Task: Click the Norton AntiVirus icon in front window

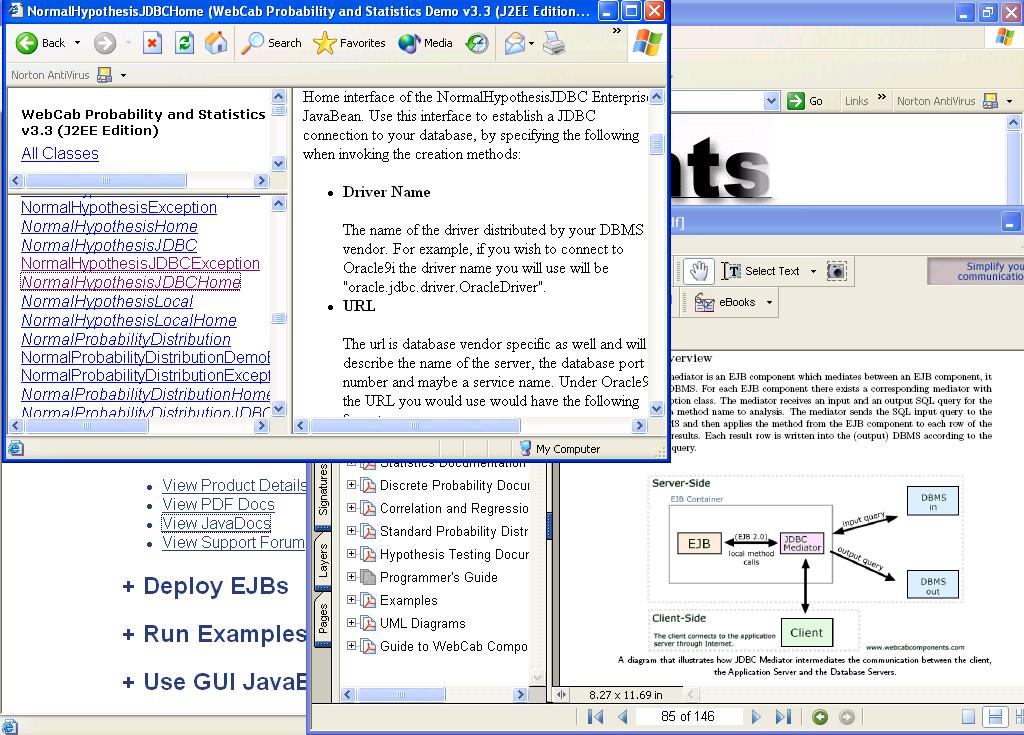Action: tap(104, 75)
